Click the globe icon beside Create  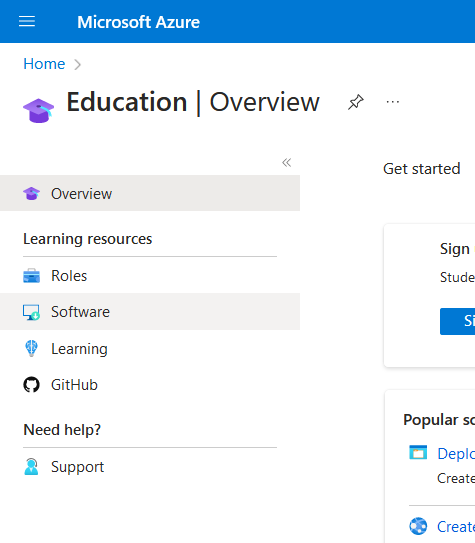[418, 526]
